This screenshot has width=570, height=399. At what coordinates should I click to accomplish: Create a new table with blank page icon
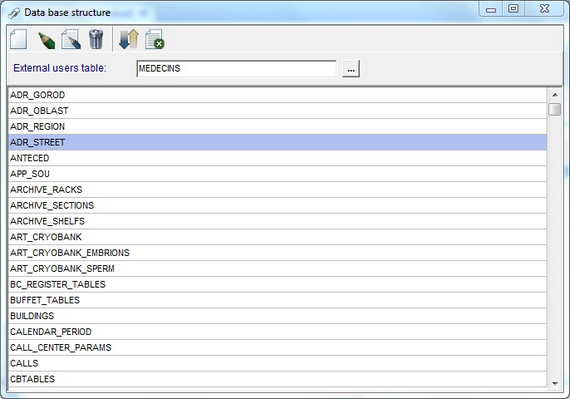tap(19, 39)
